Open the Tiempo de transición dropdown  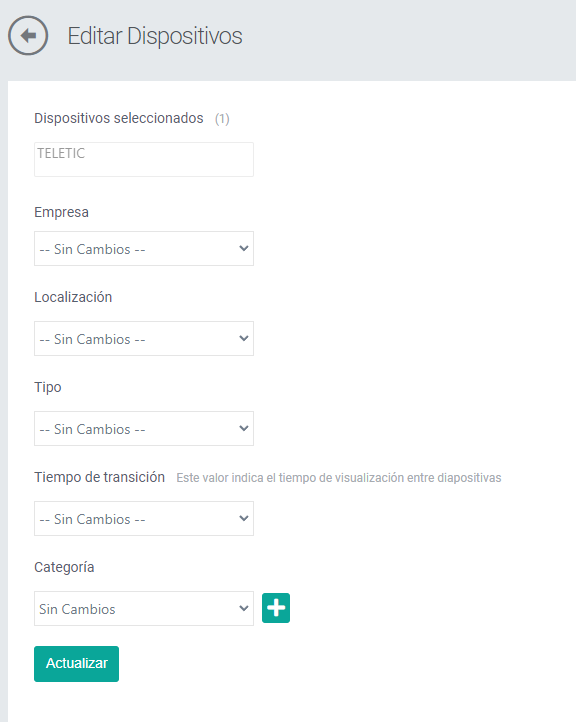(x=144, y=518)
